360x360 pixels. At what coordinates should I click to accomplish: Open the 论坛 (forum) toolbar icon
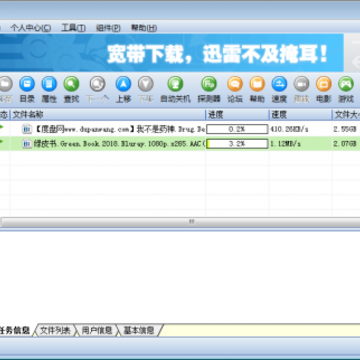[x=235, y=84]
